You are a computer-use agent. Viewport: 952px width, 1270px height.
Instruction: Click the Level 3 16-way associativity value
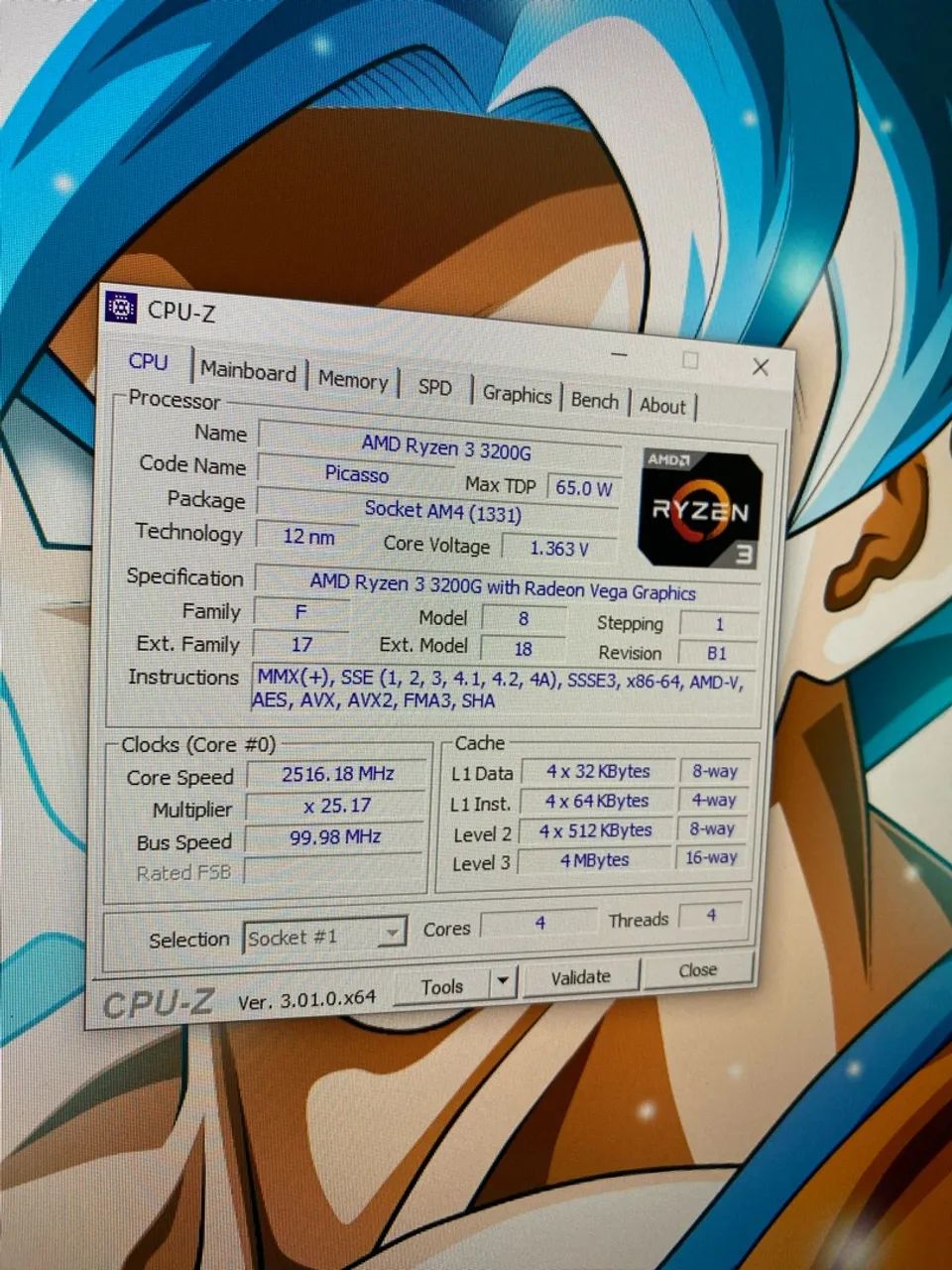(x=712, y=857)
